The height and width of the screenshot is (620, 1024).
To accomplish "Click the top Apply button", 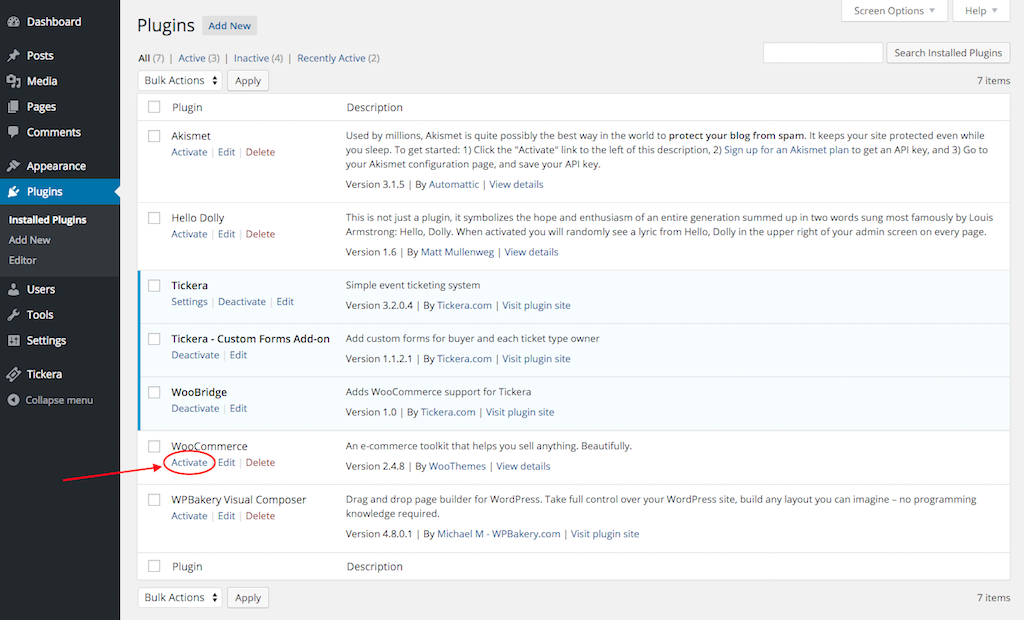I will coord(248,80).
